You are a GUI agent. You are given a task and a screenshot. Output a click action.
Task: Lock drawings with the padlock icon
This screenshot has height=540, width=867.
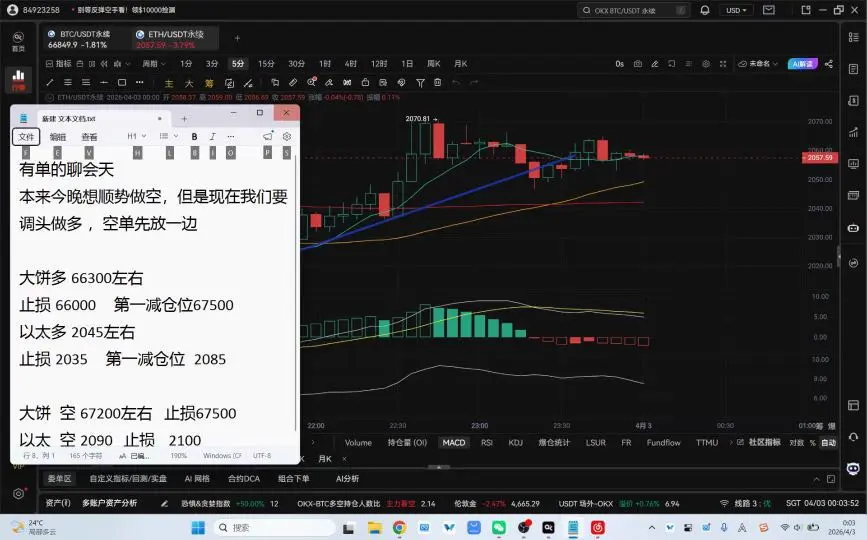pyautogui.click(x=365, y=82)
